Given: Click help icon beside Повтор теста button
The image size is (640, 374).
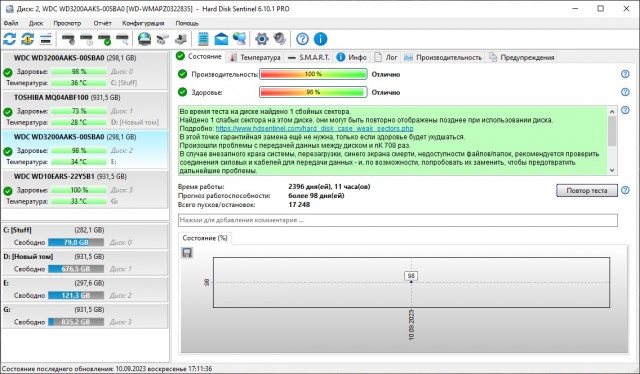Looking at the screenshot, I should point(625,190).
